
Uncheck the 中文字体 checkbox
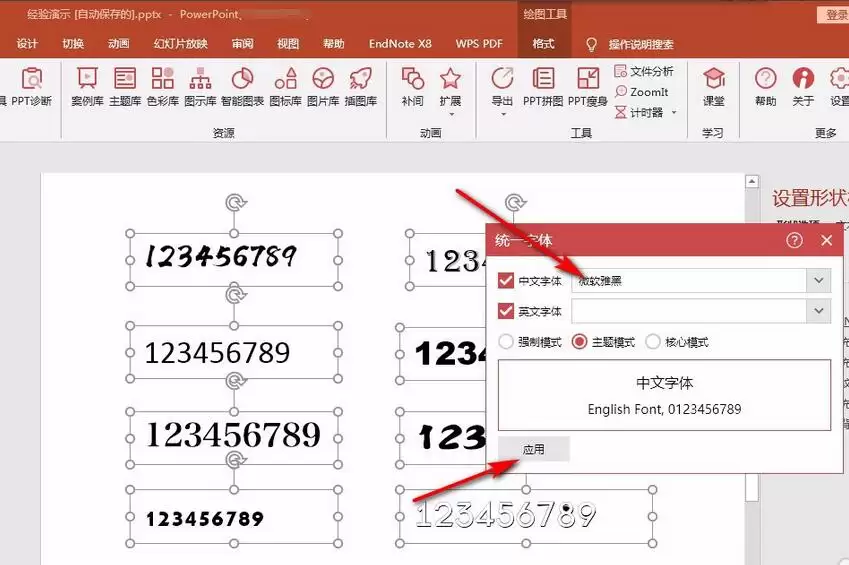(506, 281)
